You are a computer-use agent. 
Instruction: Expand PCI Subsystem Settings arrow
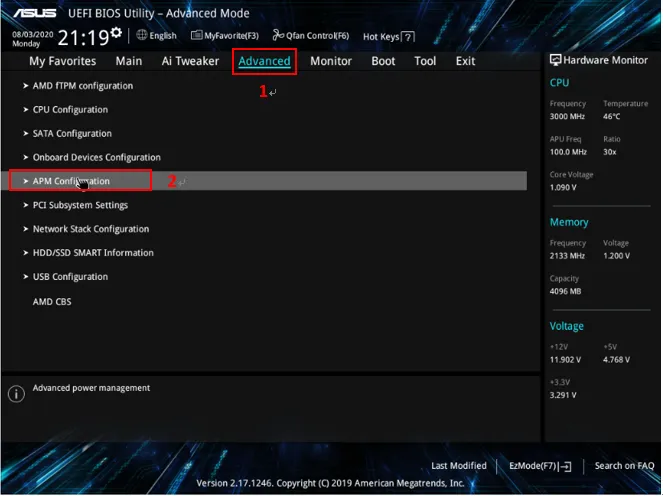click(26, 205)
